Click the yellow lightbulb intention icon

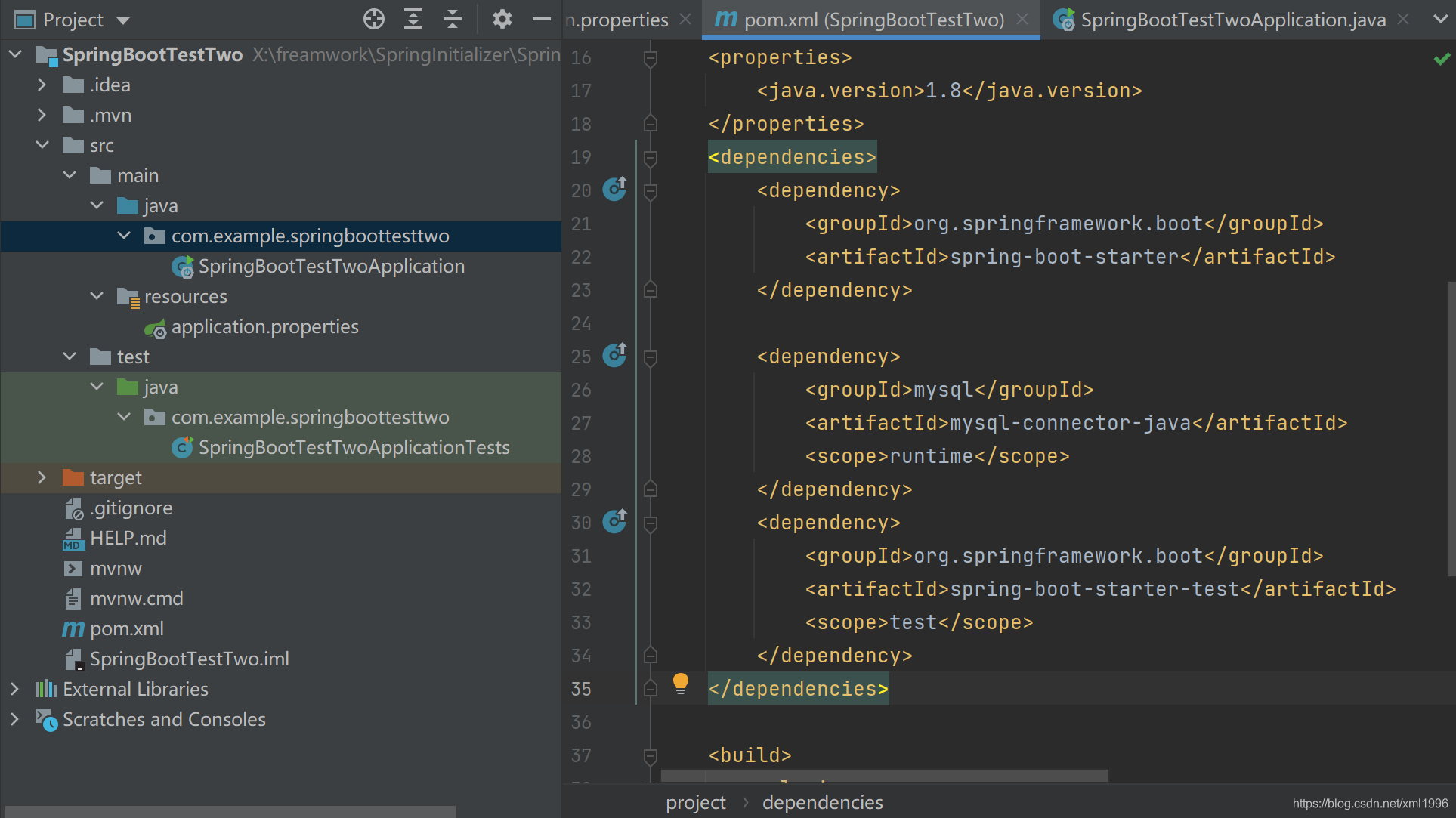pyautogui.click(x=680, y=684)
